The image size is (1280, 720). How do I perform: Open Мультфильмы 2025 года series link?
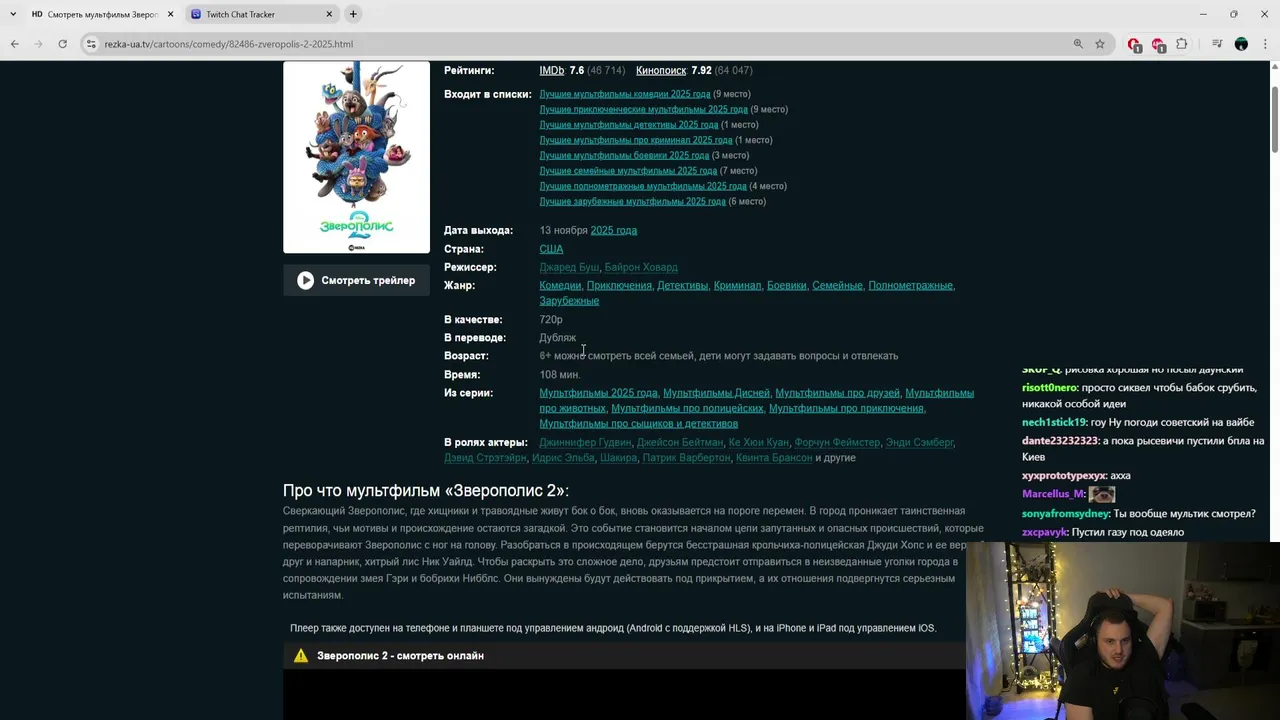pos(598,393)
